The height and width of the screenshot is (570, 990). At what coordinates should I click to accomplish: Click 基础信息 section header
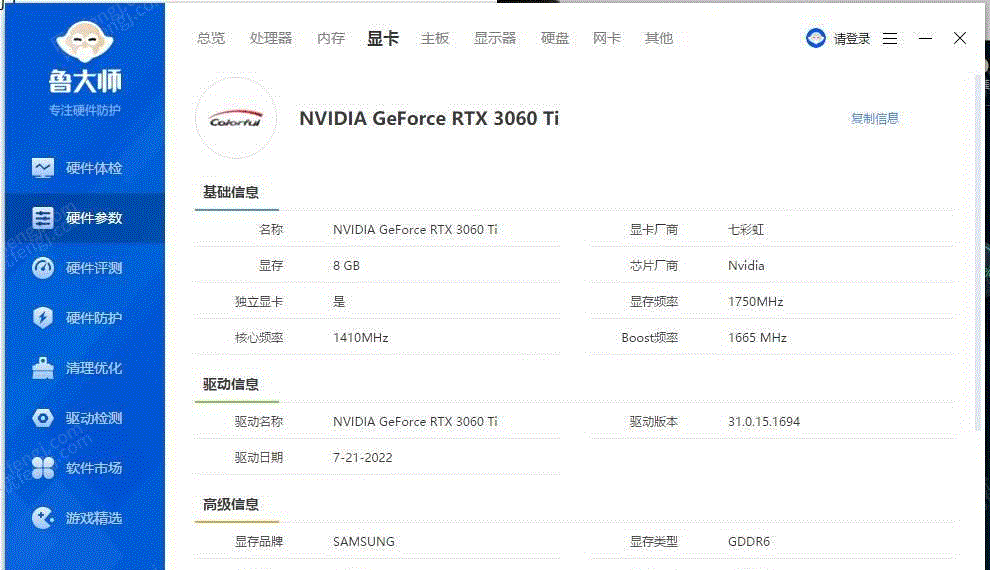[230, 192]
